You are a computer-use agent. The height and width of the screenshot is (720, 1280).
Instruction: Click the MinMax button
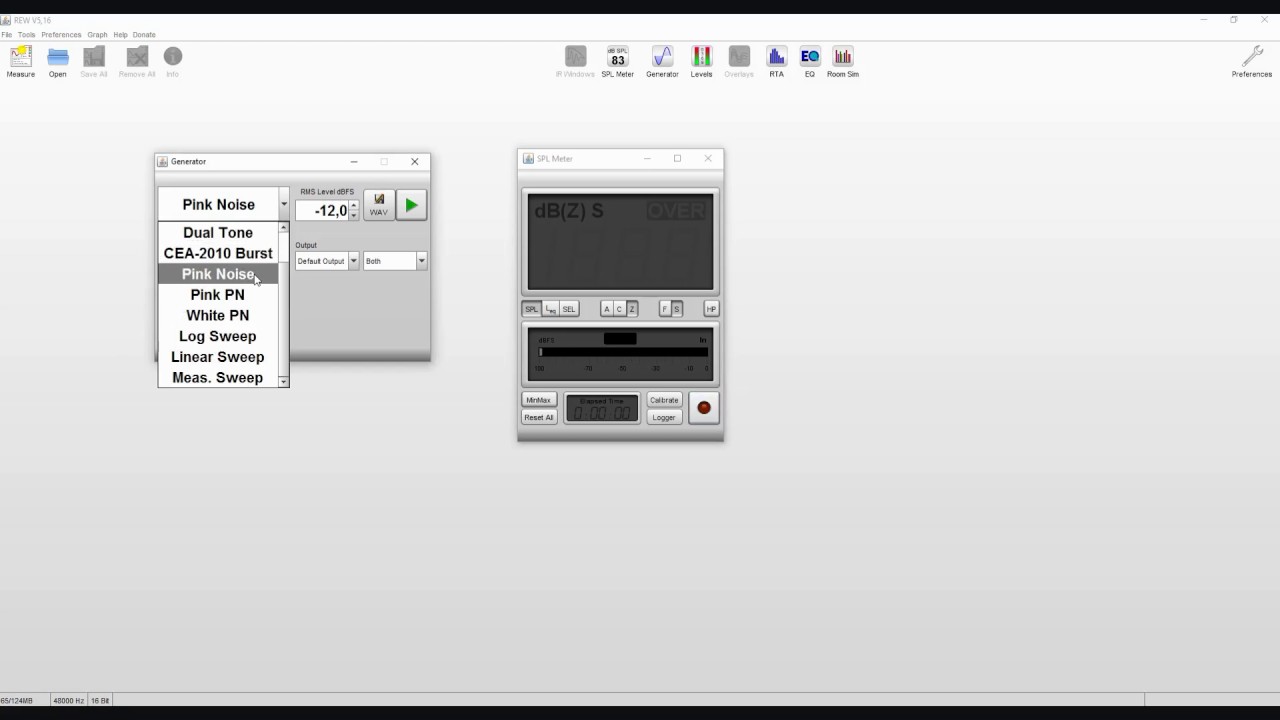(538, 400)
